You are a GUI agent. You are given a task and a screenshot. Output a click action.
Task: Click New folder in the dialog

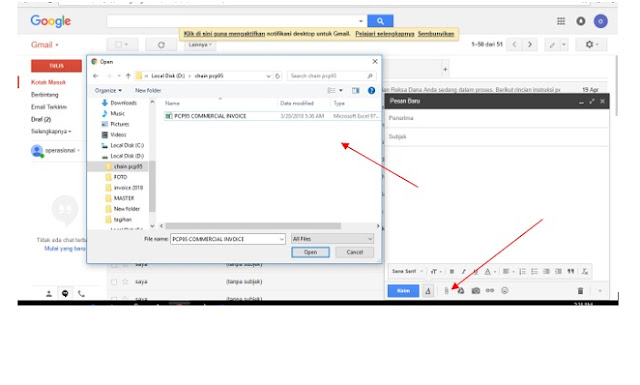point(148,91)
